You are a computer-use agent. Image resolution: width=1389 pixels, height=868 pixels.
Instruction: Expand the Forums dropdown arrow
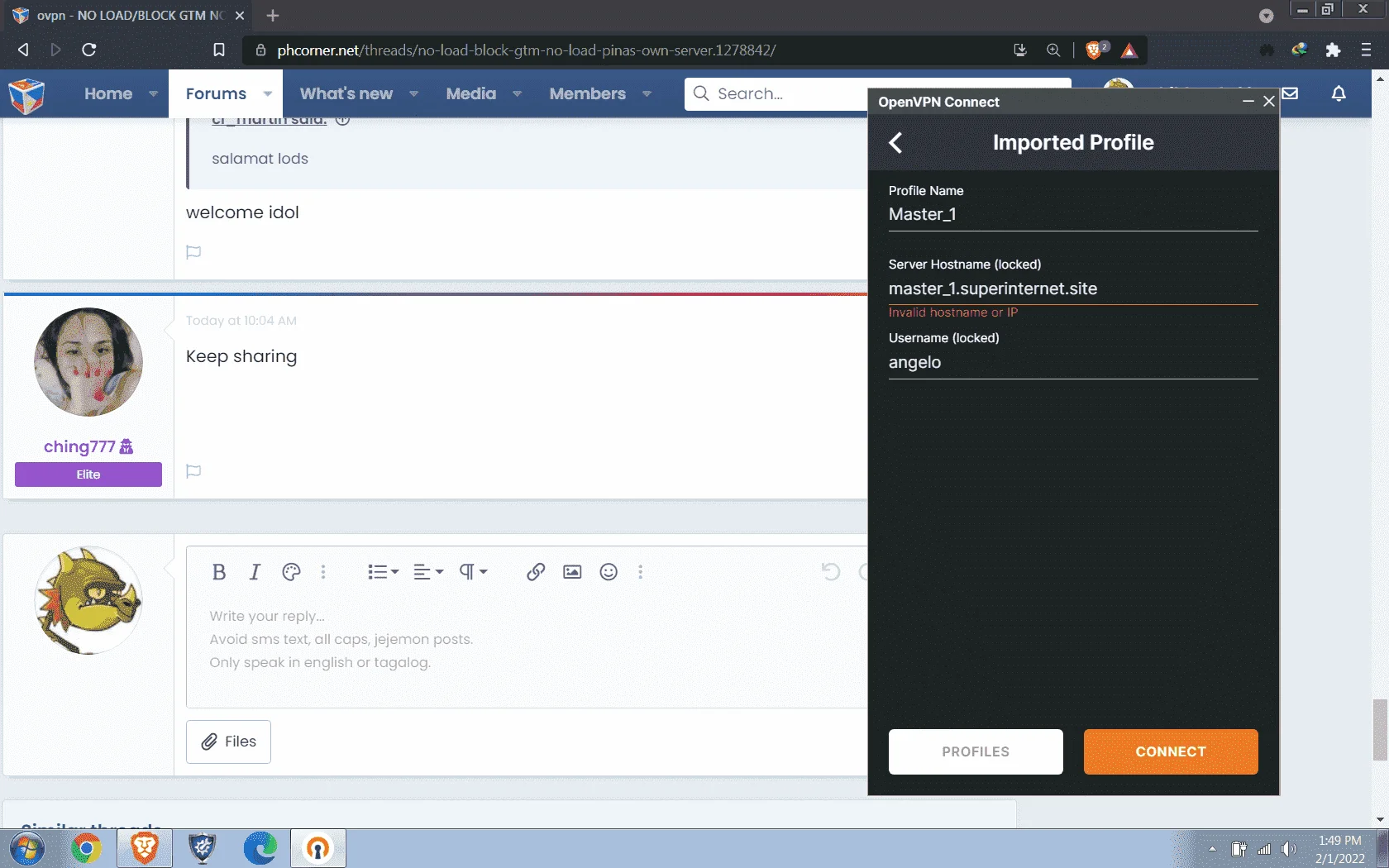[x=267, y=94]
